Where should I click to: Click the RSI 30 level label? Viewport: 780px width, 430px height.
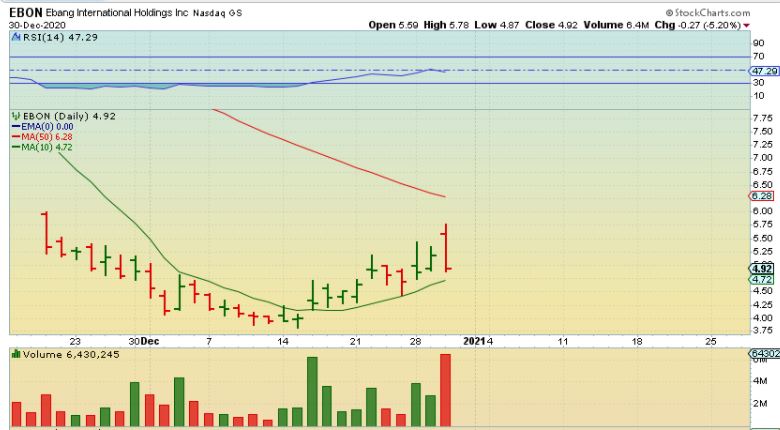(x=758, y=83)
